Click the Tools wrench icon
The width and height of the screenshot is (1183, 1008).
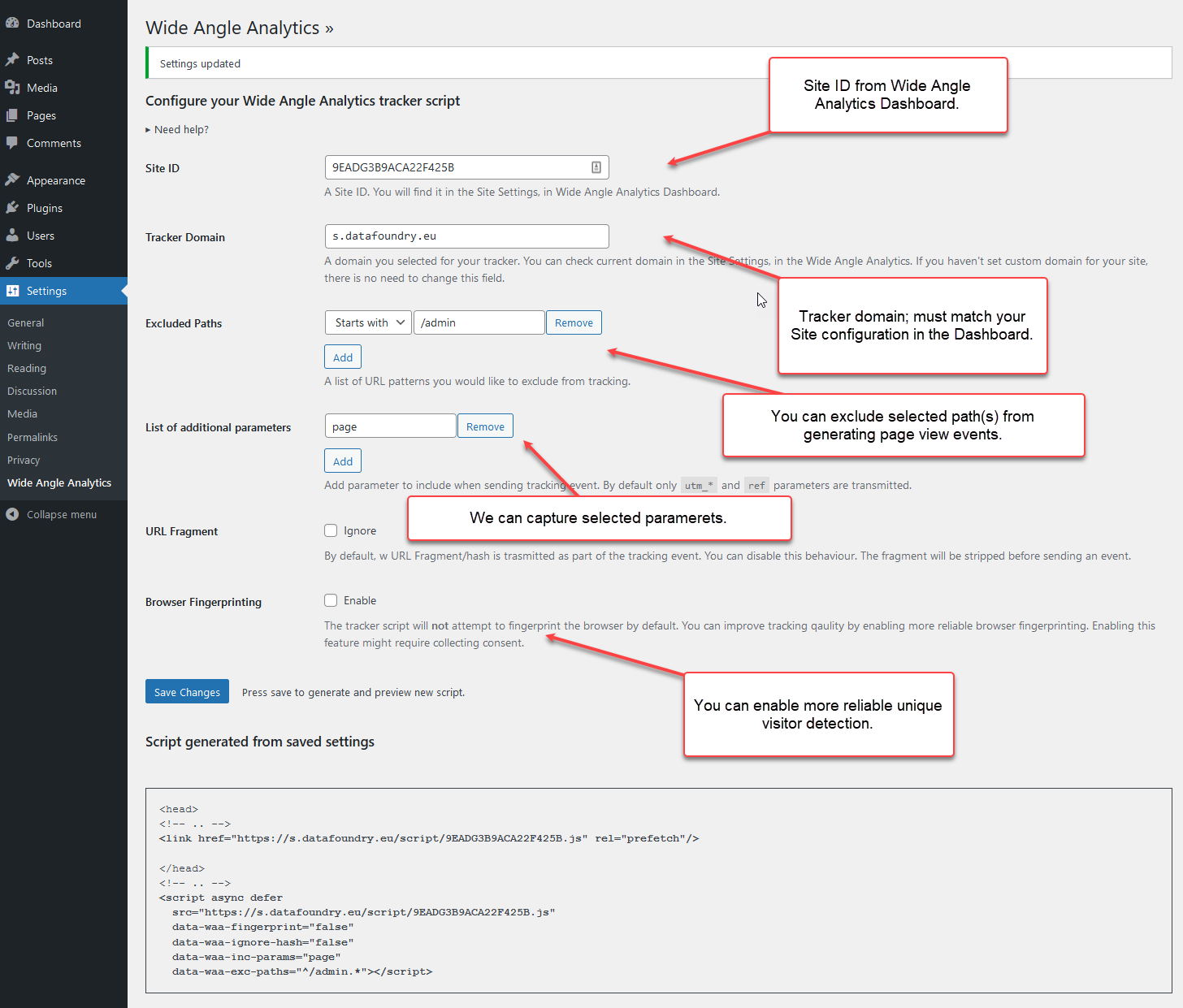point(12,263)
